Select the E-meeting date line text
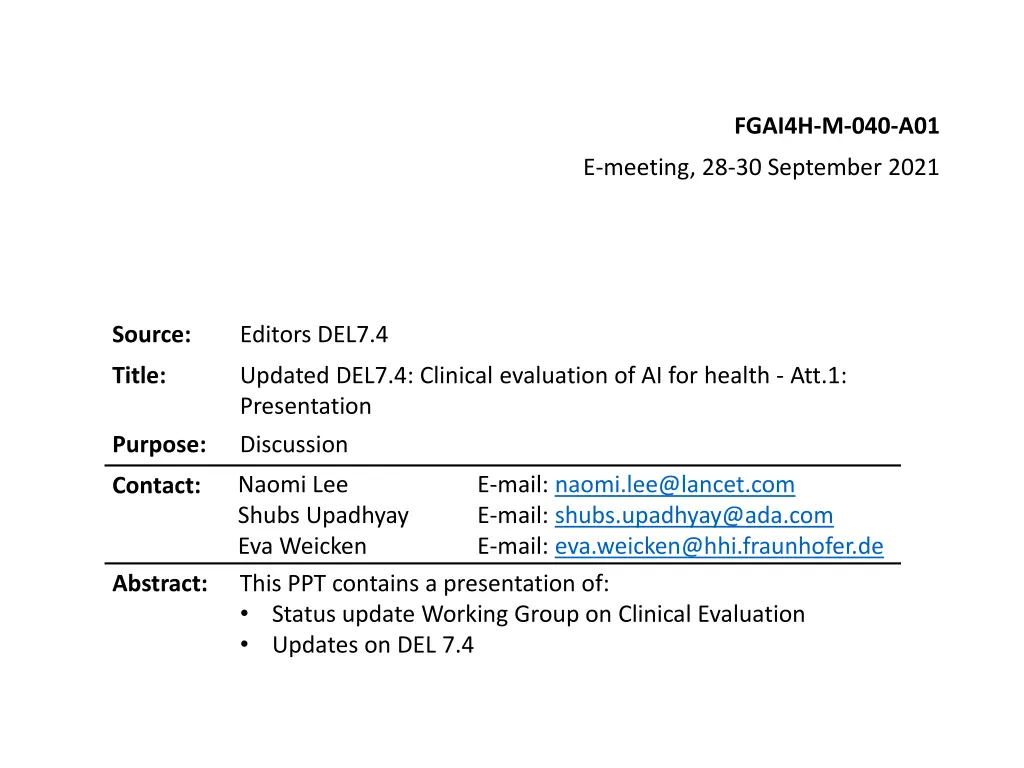Screen dimensions: 1024x768 [761, 167]
